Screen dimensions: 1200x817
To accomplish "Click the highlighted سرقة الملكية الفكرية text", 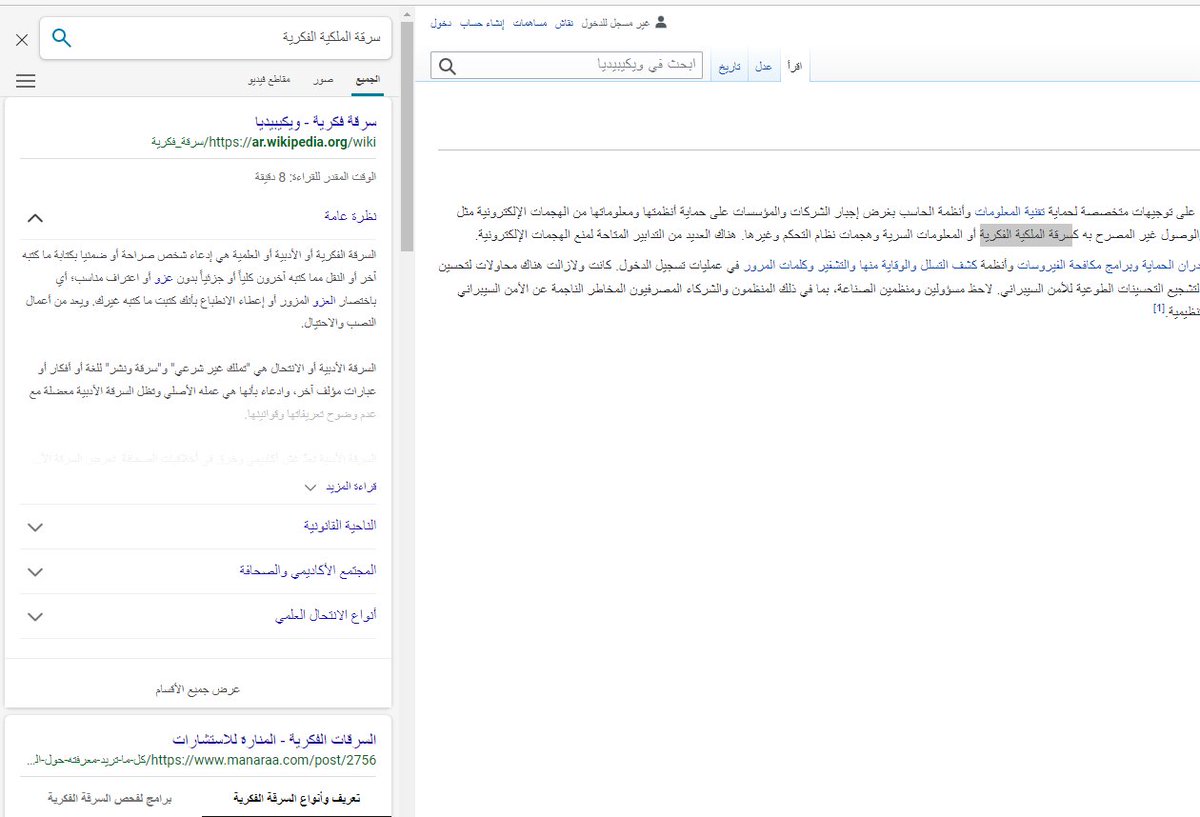I will [x=1025, y=235].
